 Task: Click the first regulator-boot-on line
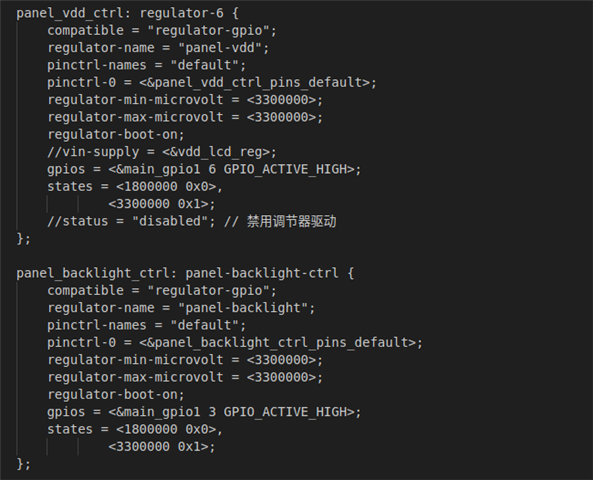point(116,135)
